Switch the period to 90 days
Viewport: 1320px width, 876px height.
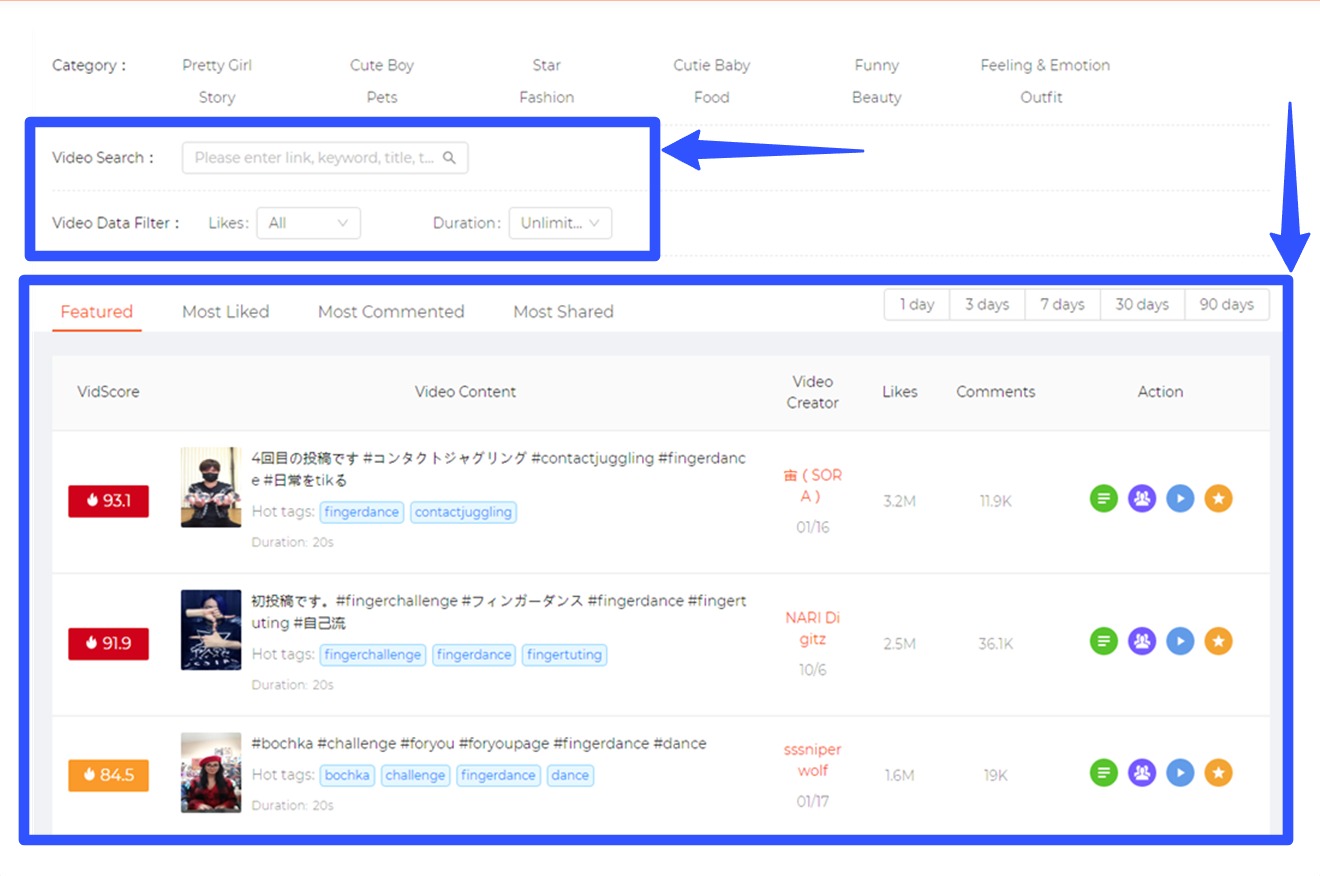(1227, 304)
